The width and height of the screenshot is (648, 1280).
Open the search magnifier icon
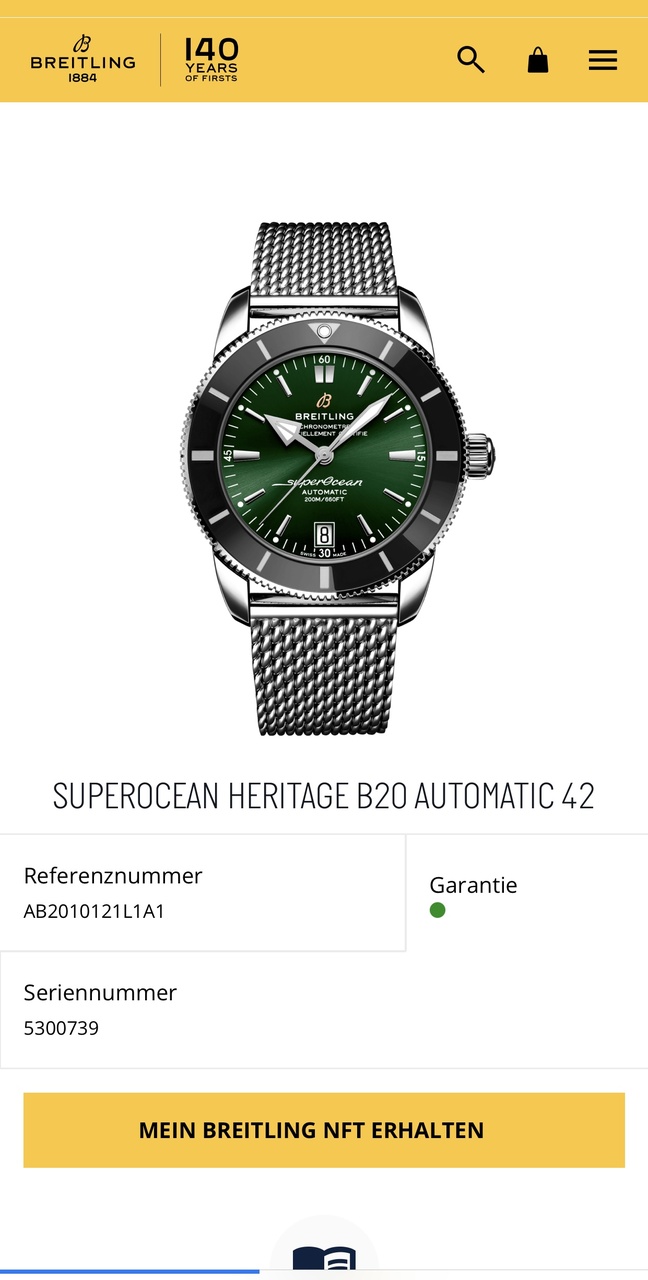[471, 60]
